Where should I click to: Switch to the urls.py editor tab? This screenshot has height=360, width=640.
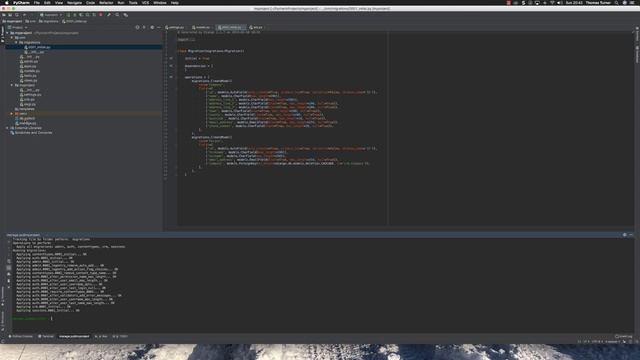pyautogui.click(x=256, y=27)
